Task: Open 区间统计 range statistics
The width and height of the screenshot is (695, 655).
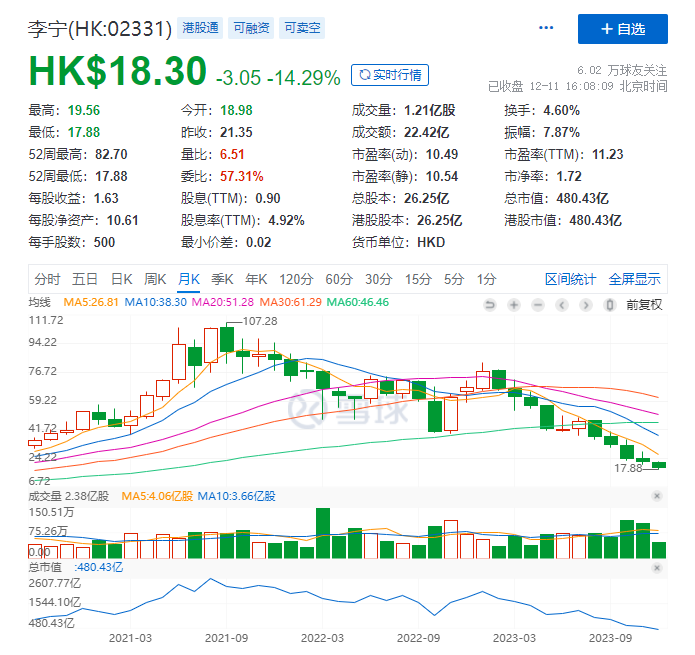Action: pos(570,279)
